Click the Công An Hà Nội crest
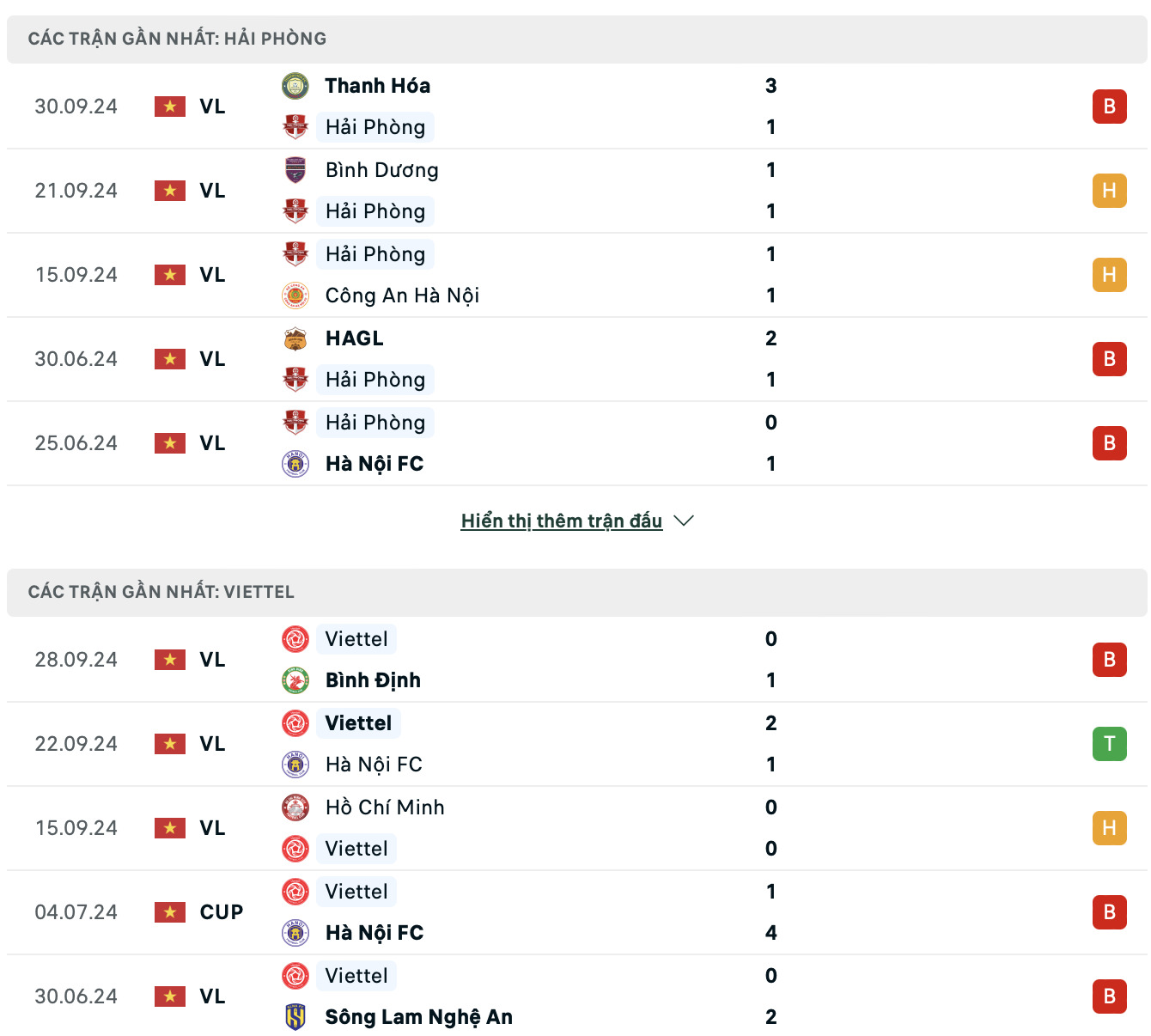This screenshot has height=1036, width=1151. pos(295,296)
